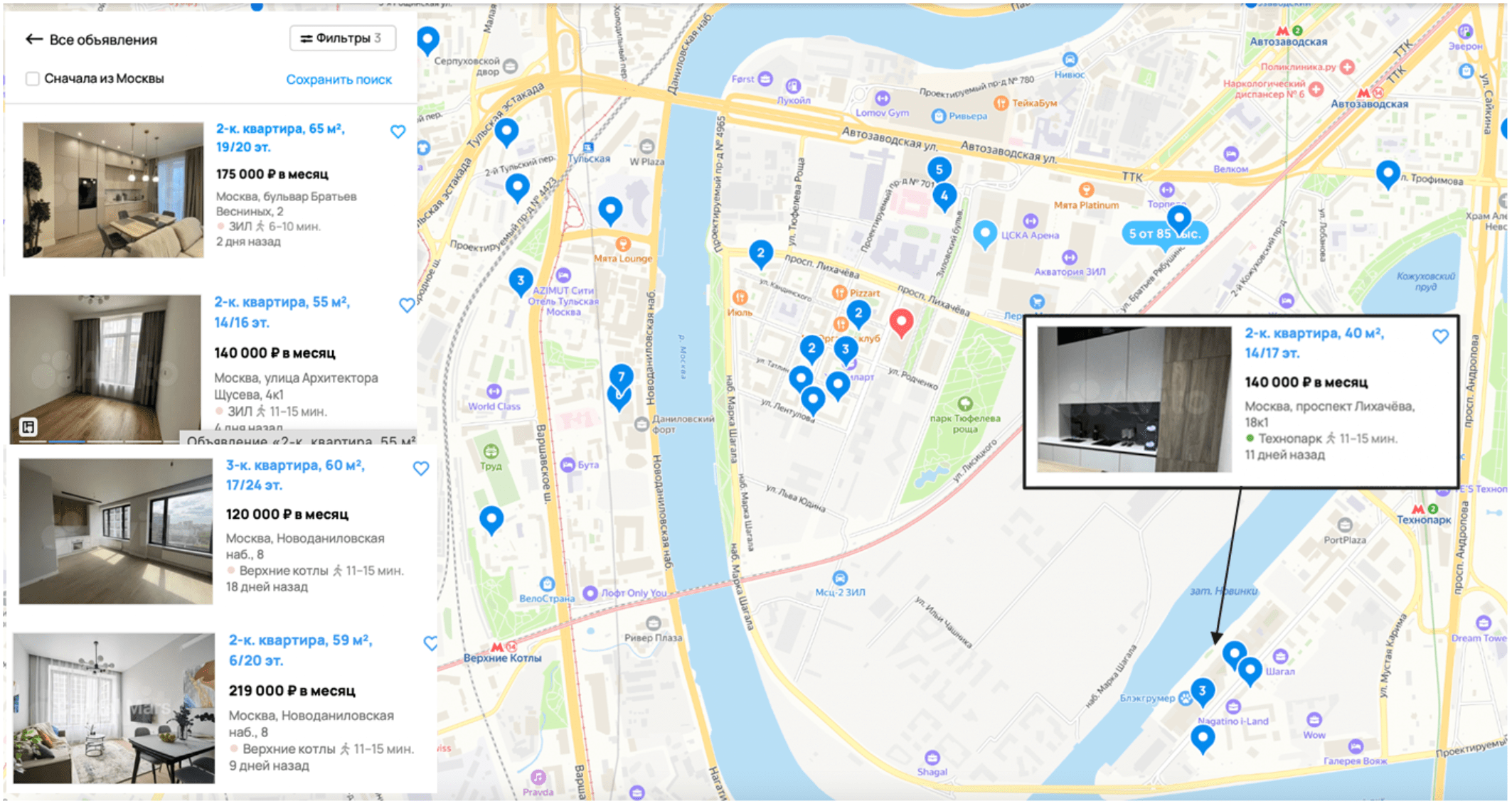Open the floor plan icon on 55 м² photo
Screen dimensions: 1512x806
click(28, 426)
